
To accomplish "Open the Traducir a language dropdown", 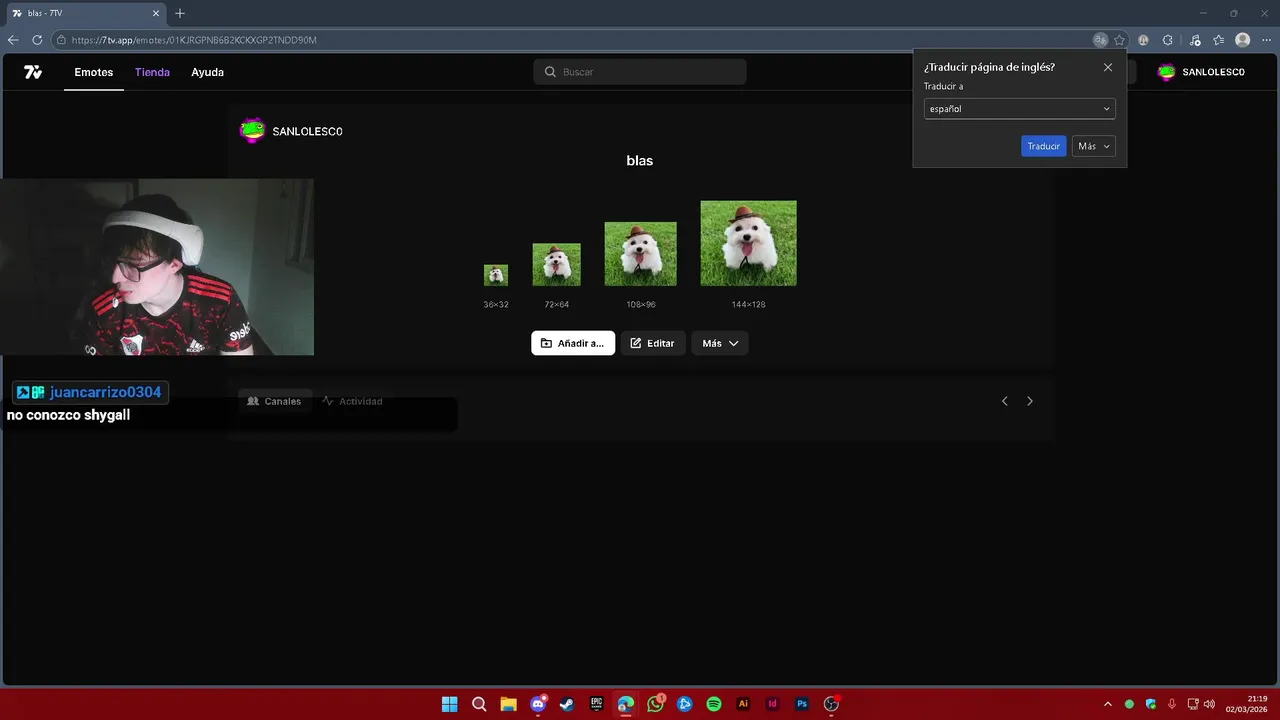I will pos(1019,109).
